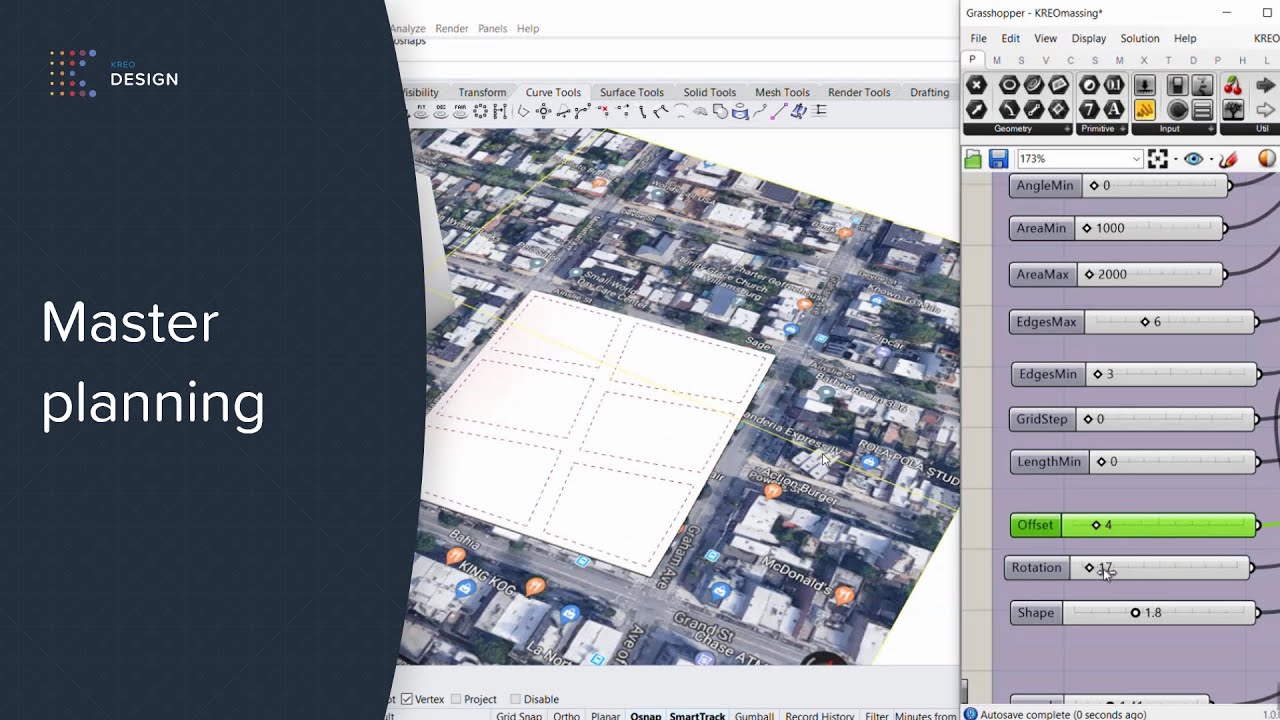Open the 173% zoom level dropdown
The height and width of the screenshot is (720, 1280).
1136,159
